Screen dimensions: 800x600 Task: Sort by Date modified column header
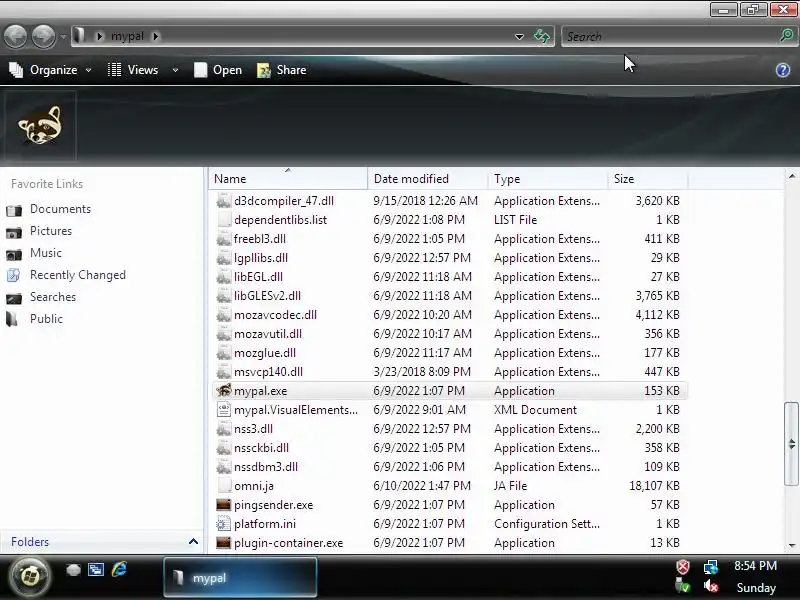[x=427, y=179]
